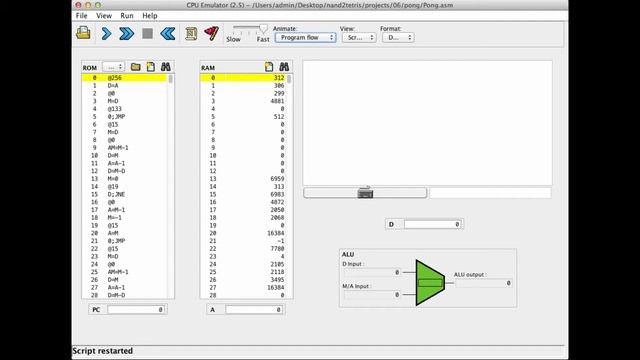Select ROM row 18 'M=-1'

click(x=124, y=217)
